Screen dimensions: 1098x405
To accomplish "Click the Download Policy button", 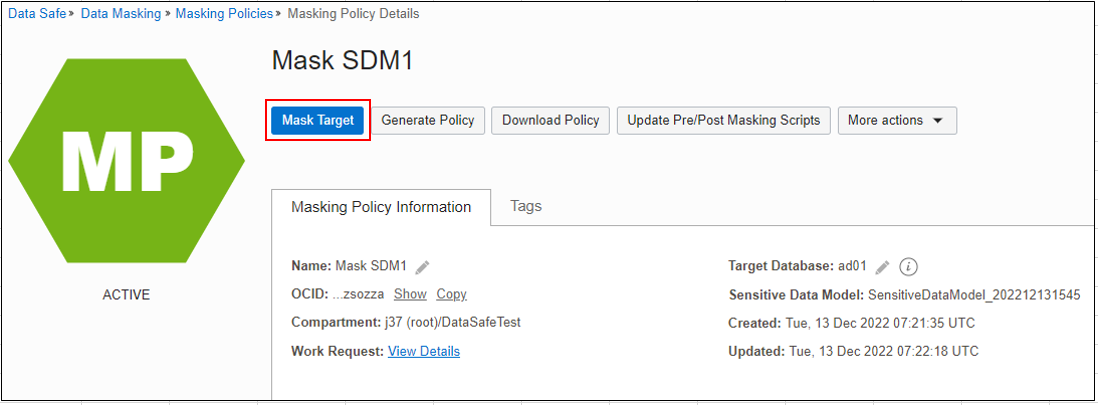I will pos(550,121).
